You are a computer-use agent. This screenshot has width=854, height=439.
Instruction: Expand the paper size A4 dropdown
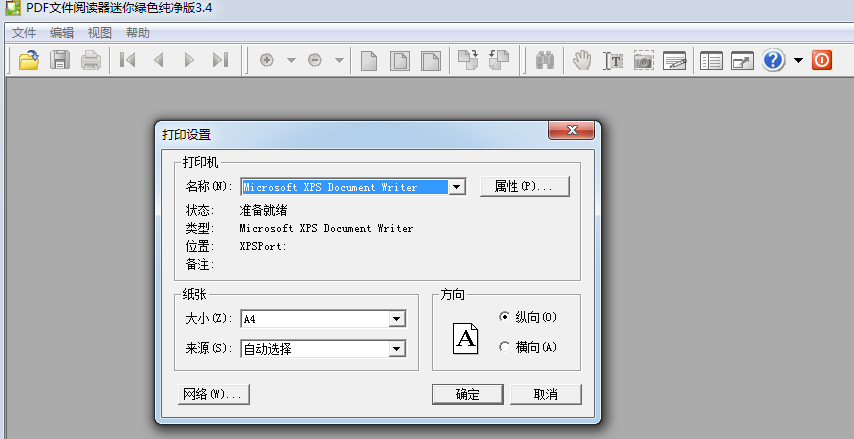click(397, 319)
